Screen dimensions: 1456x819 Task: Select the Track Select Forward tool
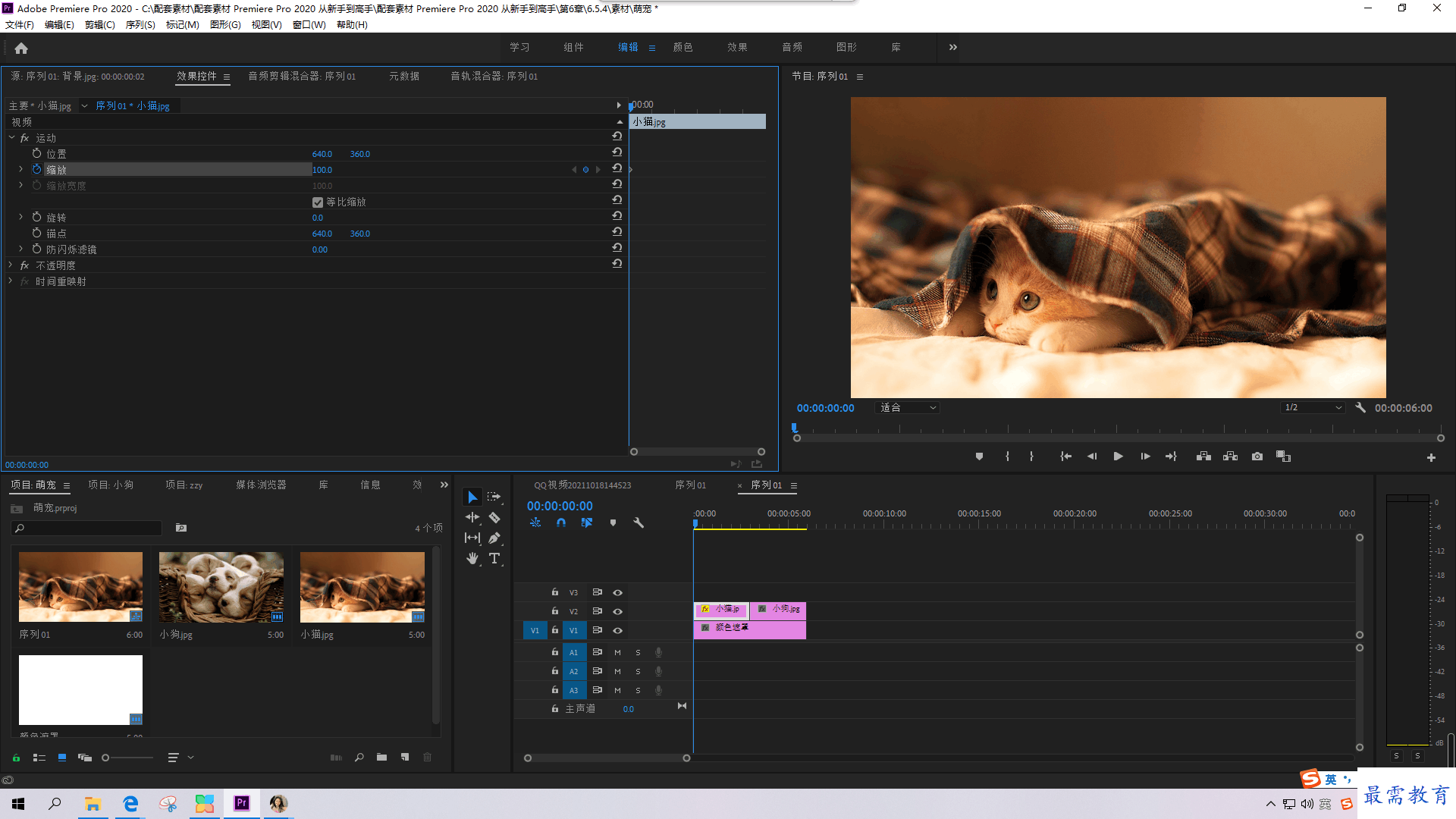494,497
